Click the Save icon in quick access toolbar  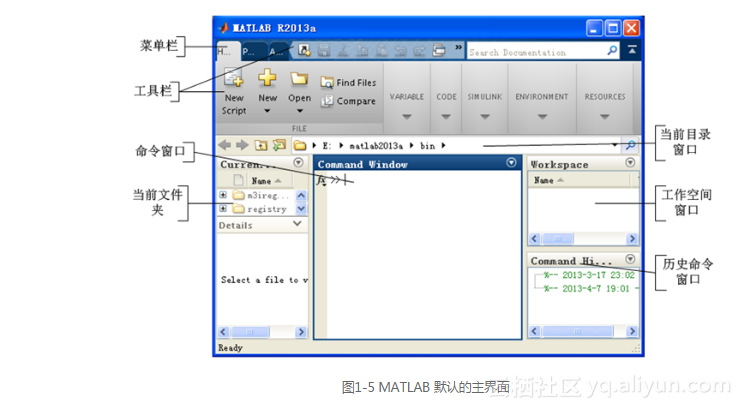click(x=324, y=50)
